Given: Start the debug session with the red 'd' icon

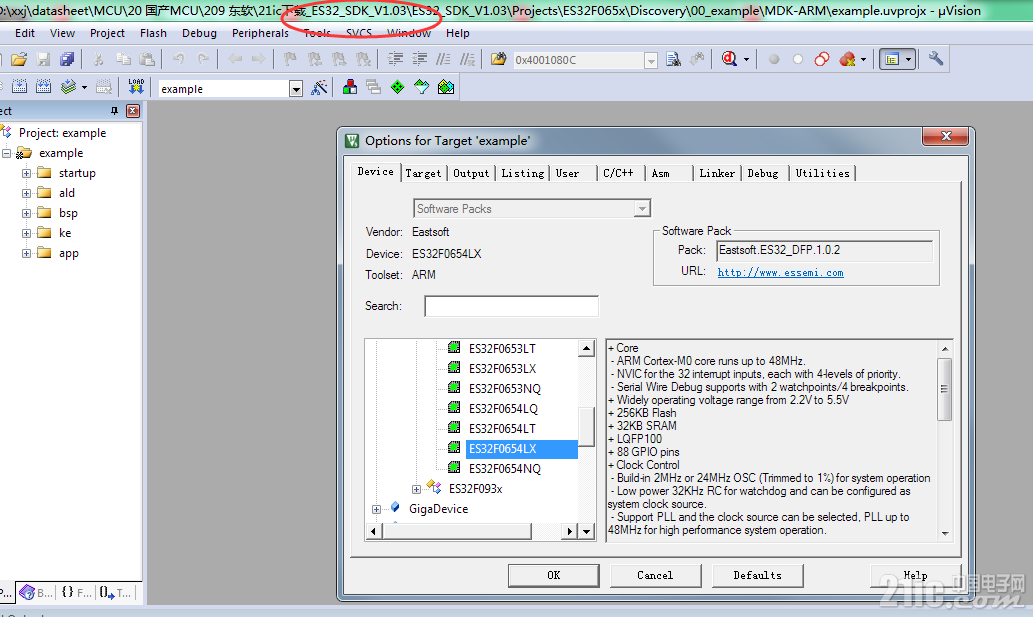Looking at the screenshot, I should pos(729,60).
